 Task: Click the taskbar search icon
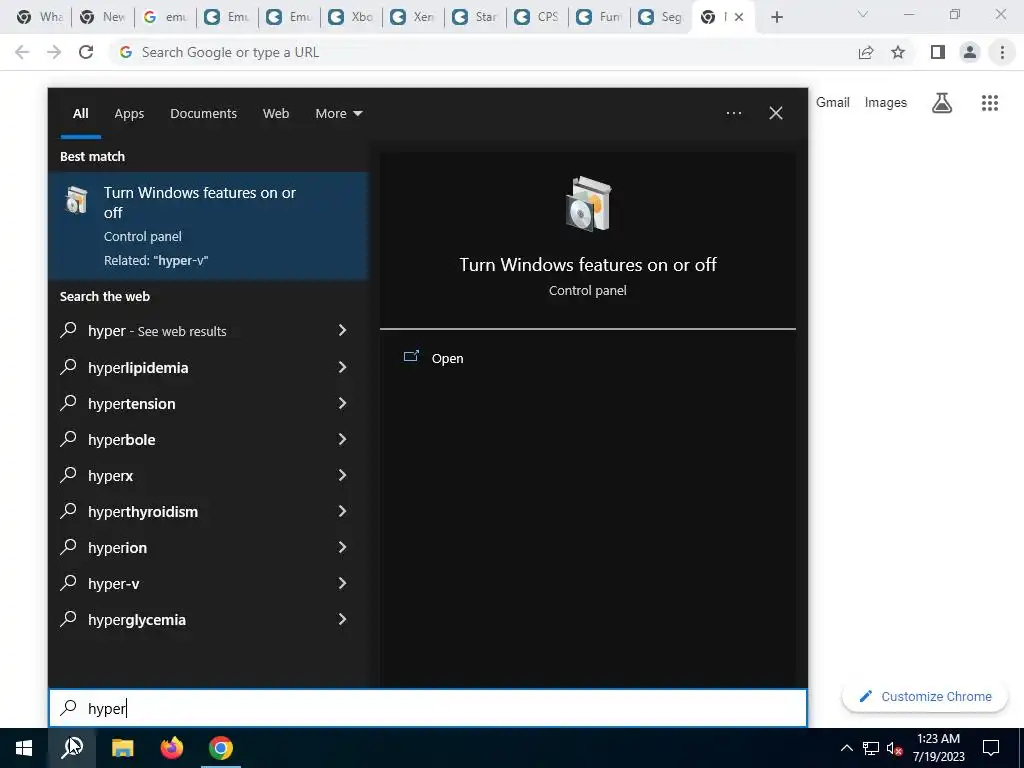pos(72,748)
